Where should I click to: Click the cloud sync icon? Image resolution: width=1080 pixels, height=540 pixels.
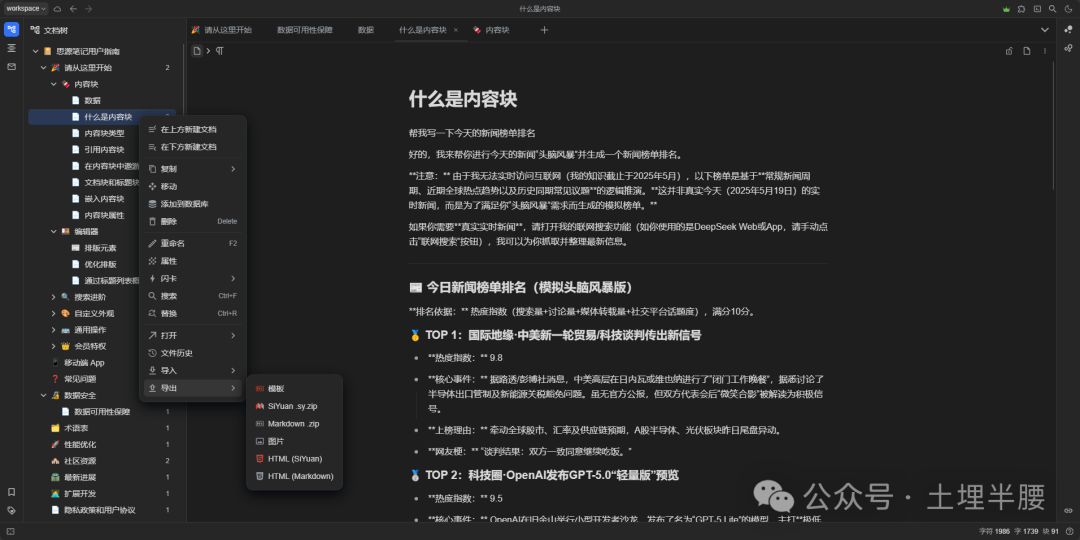(57, 8)
